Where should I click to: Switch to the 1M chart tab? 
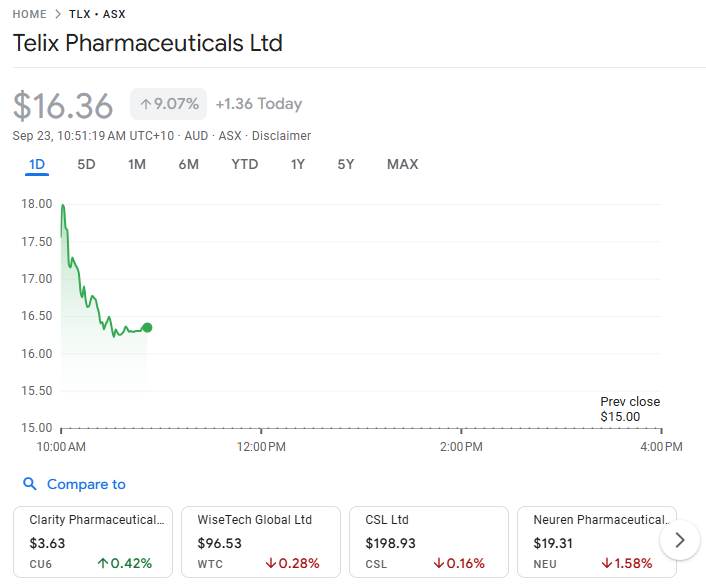pos(137,164)
